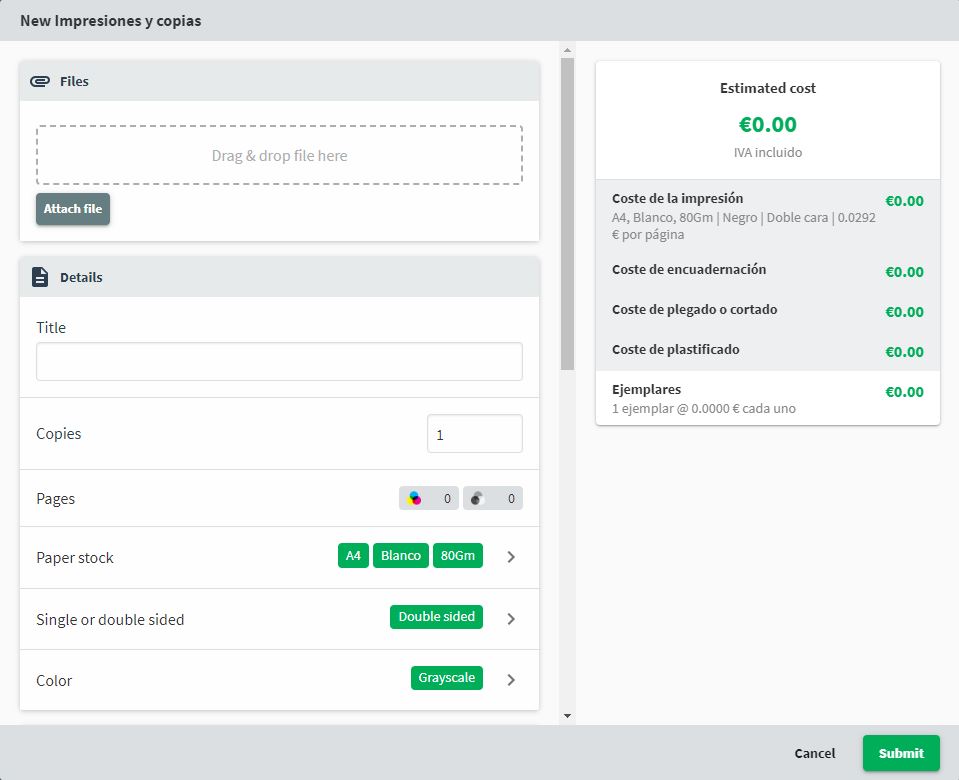Click the Double sided tag
This screenshot has height=780, width=959.
click(436, 617)
